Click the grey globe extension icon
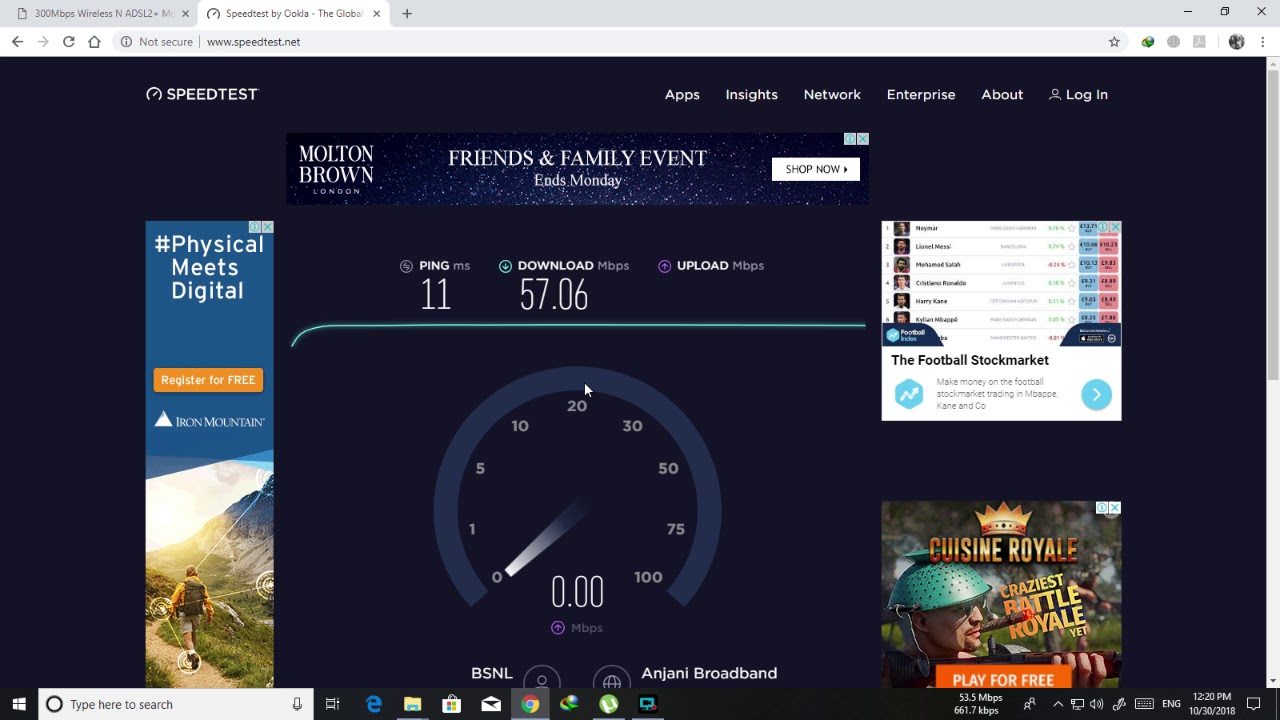1280x720 pixels. 1174,42
